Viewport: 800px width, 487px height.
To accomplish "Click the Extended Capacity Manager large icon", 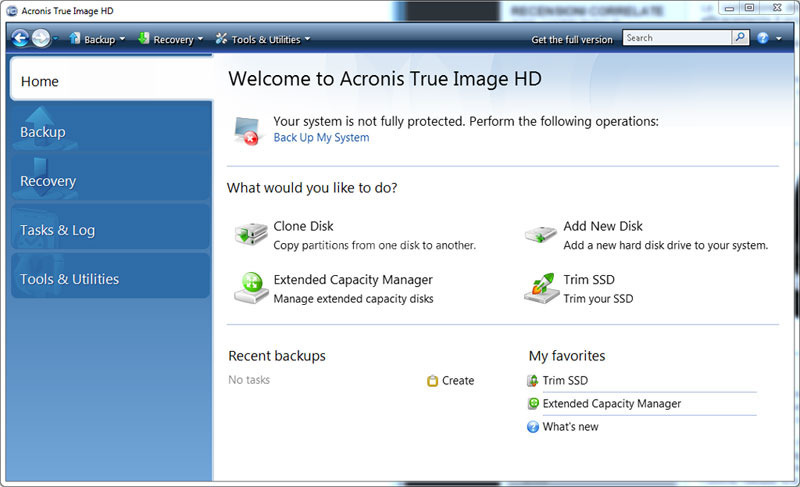I will tap(251, 288).
